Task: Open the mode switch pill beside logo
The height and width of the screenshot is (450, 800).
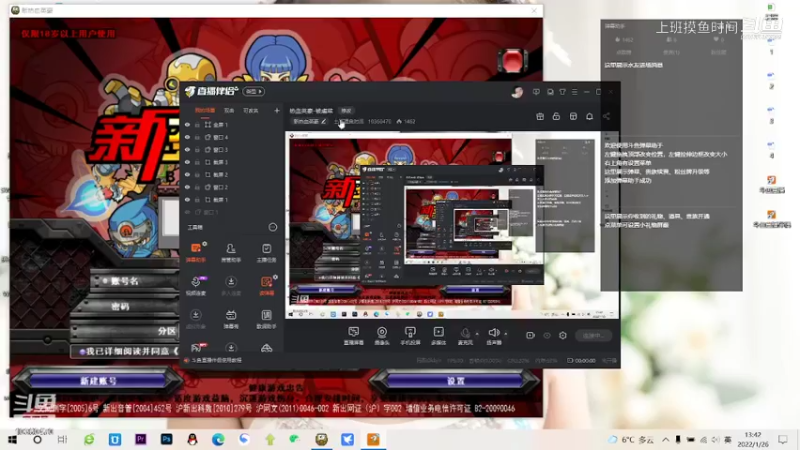Action: tap(254, 91)
